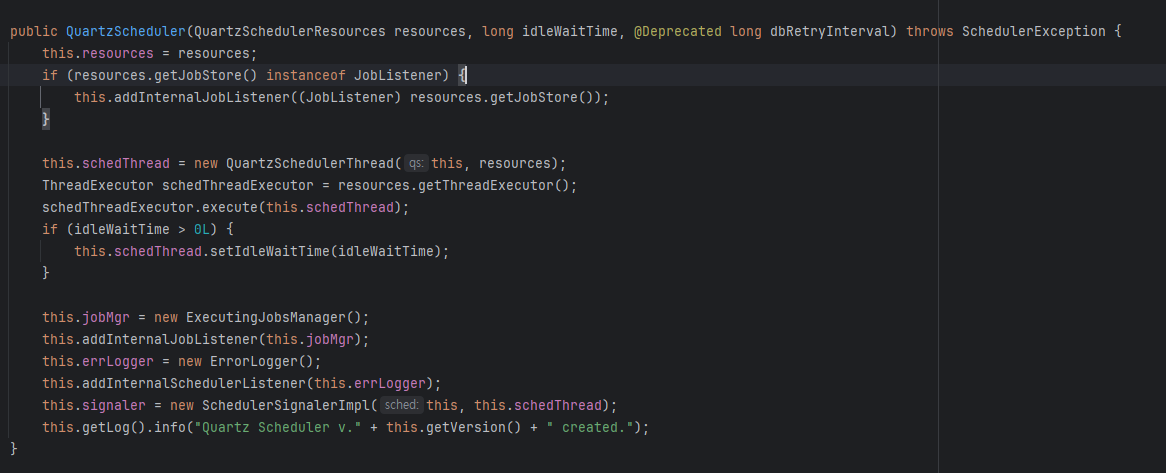
Task: Click the ThreadExecutor type declaration
Action: [x=98, y=185]
